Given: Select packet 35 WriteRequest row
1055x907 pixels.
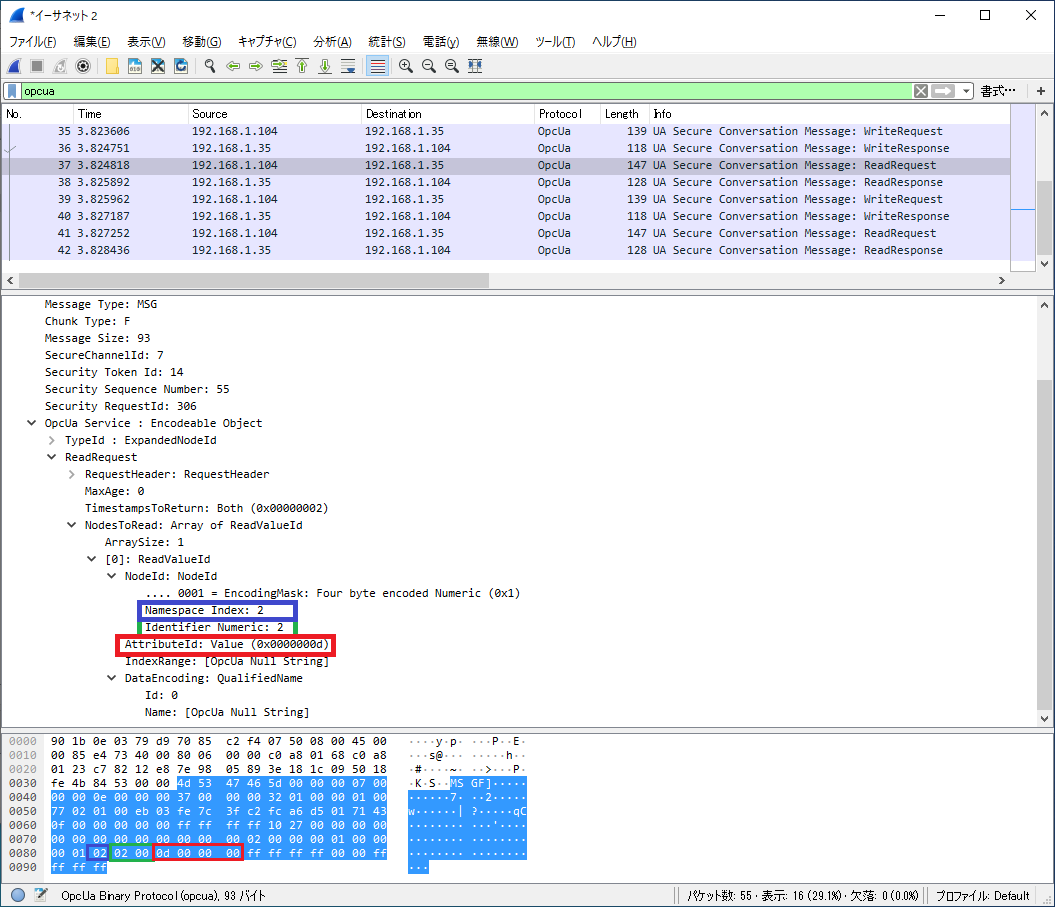Looking at the screenshot, I should pos(506,131).
